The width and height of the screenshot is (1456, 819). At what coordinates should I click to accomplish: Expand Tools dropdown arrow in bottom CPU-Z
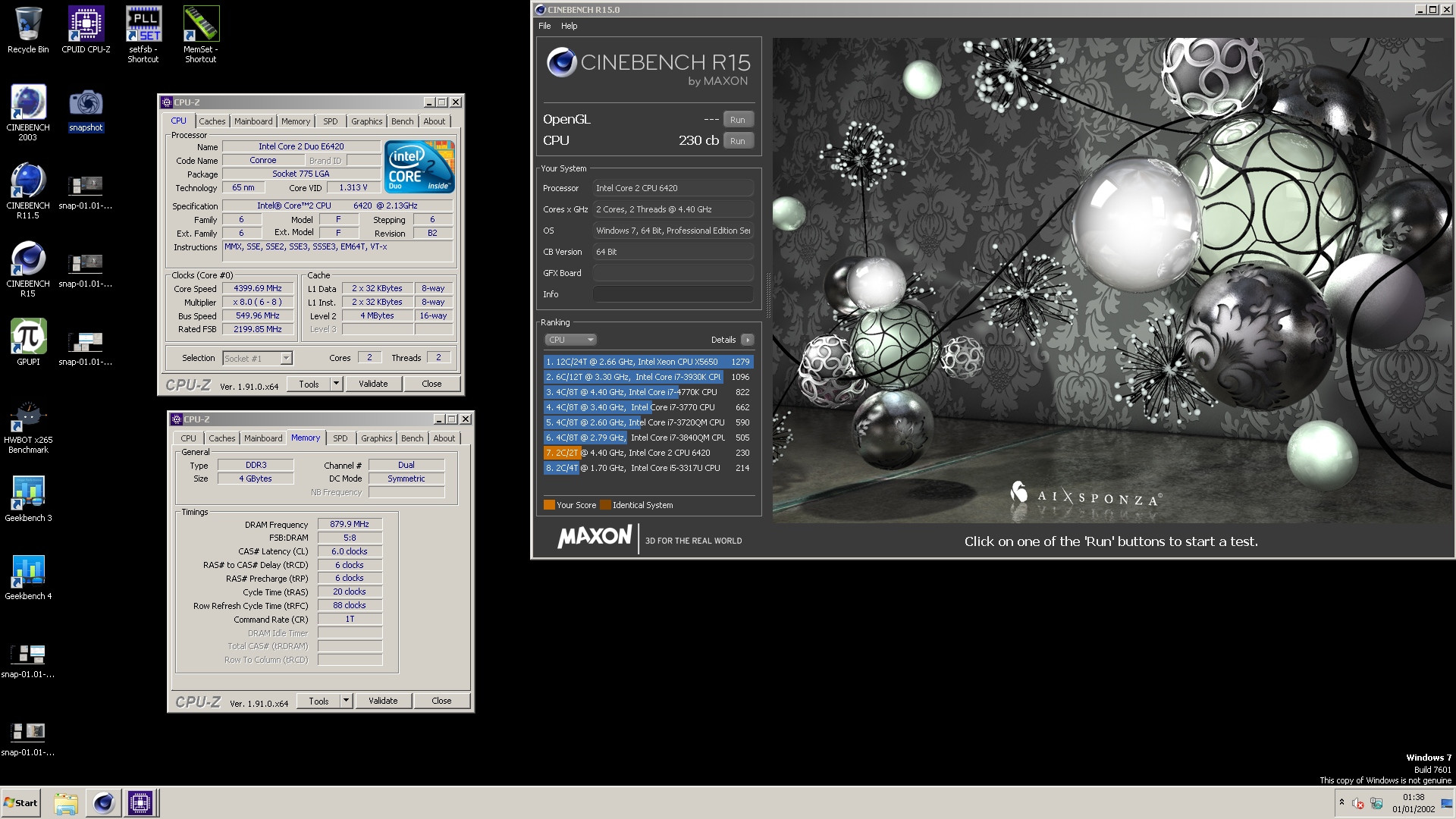(346, 701)
